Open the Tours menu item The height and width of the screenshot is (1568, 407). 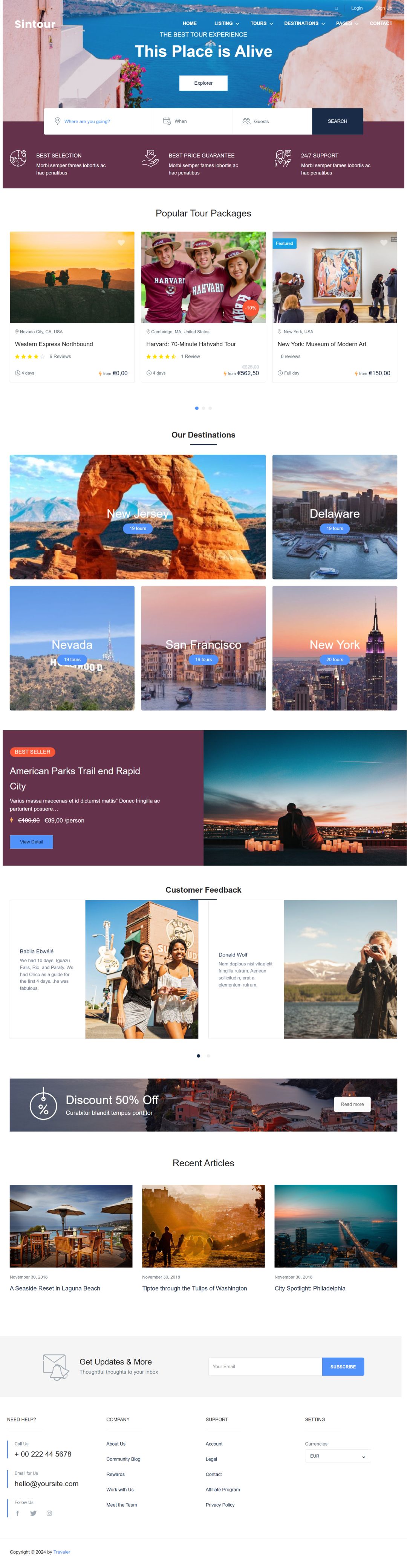[262, 23]
